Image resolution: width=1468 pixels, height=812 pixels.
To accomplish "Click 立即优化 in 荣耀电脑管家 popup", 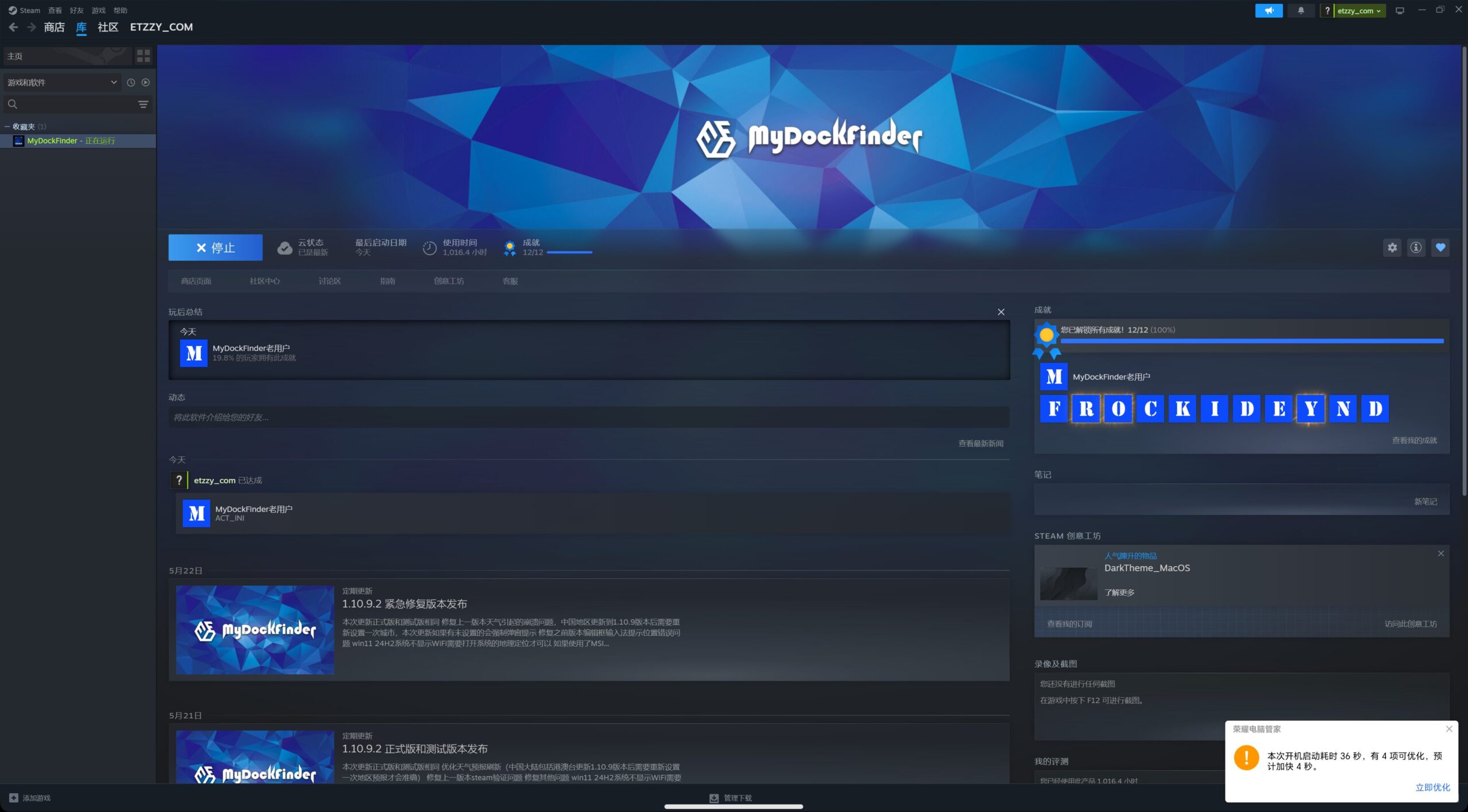I will coord(1432,787).
